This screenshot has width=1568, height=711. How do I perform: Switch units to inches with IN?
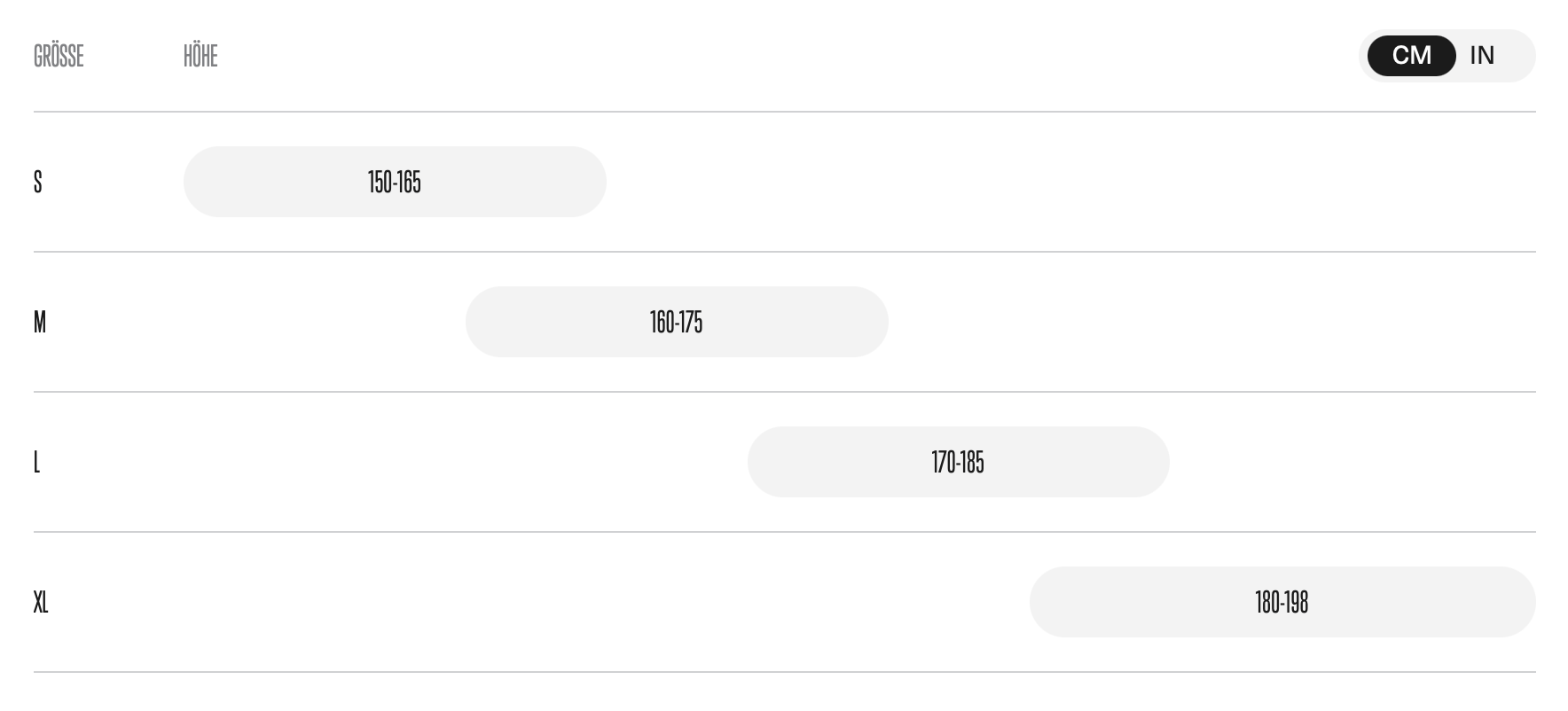pos(1482,56)
